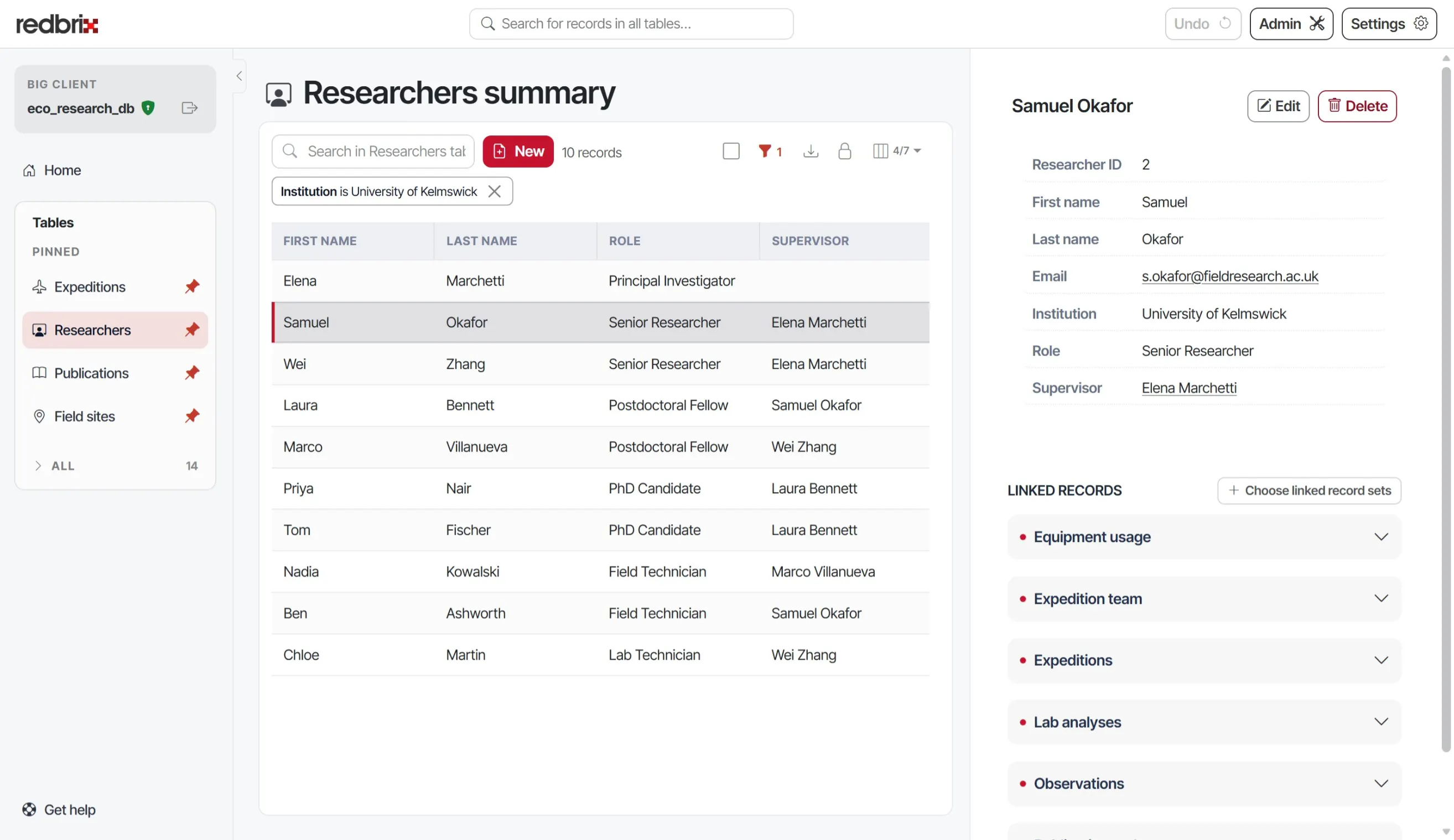Screen dimensions: 1454x840
Task: Unpin the Publications table pin icon
Action: click(192, 373)
